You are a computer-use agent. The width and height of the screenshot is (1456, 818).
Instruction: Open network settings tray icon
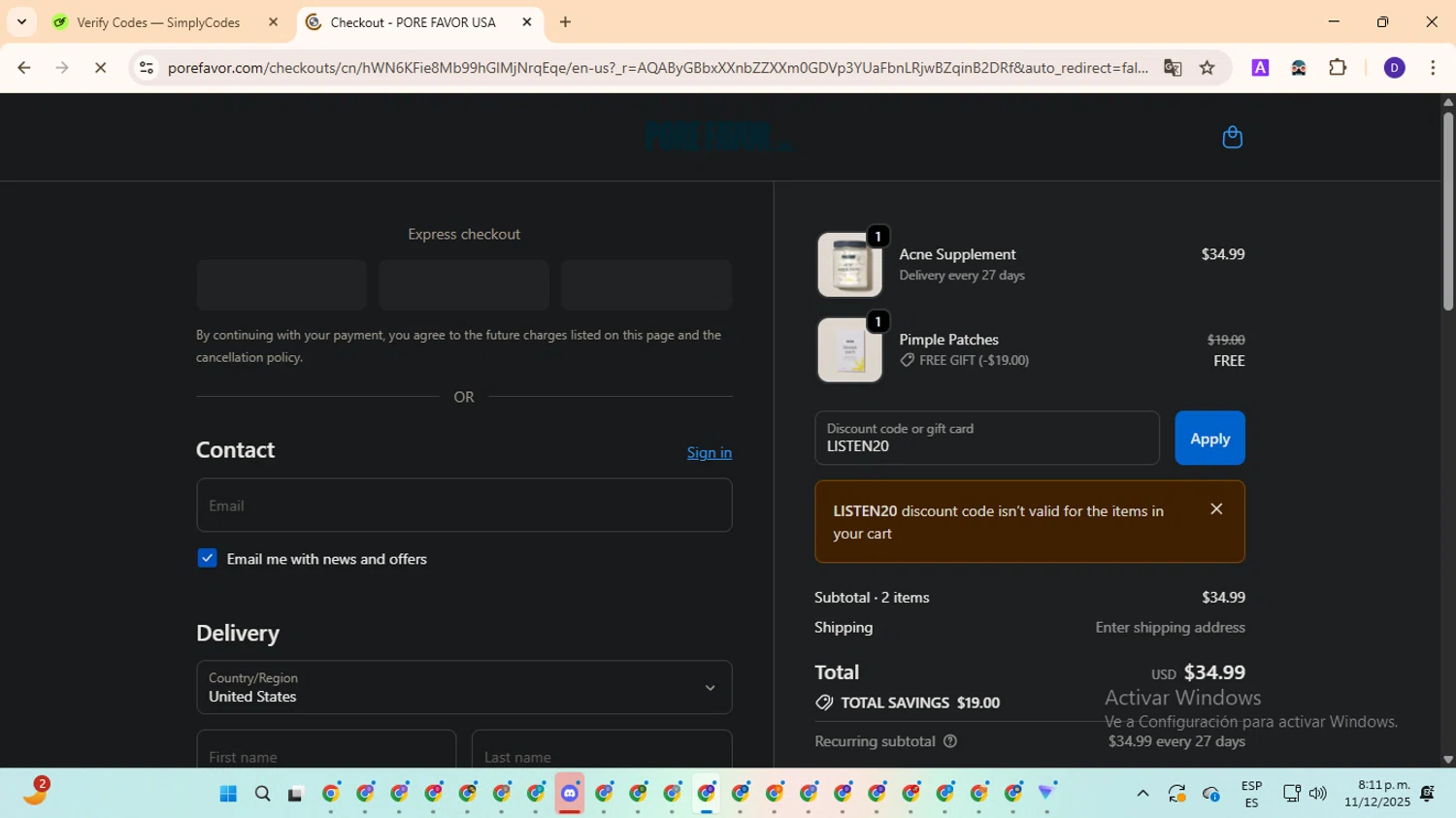click(1291, 794)
